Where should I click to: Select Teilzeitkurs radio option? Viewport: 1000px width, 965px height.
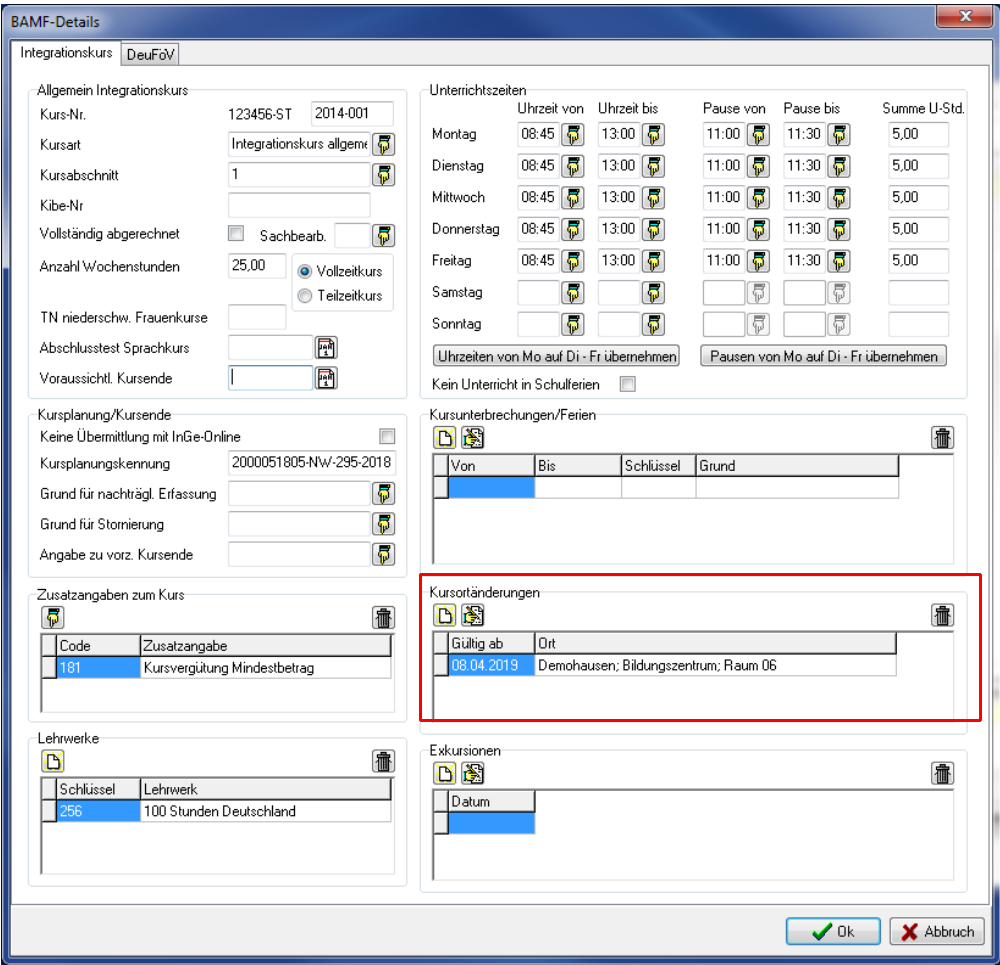[305, 296]
